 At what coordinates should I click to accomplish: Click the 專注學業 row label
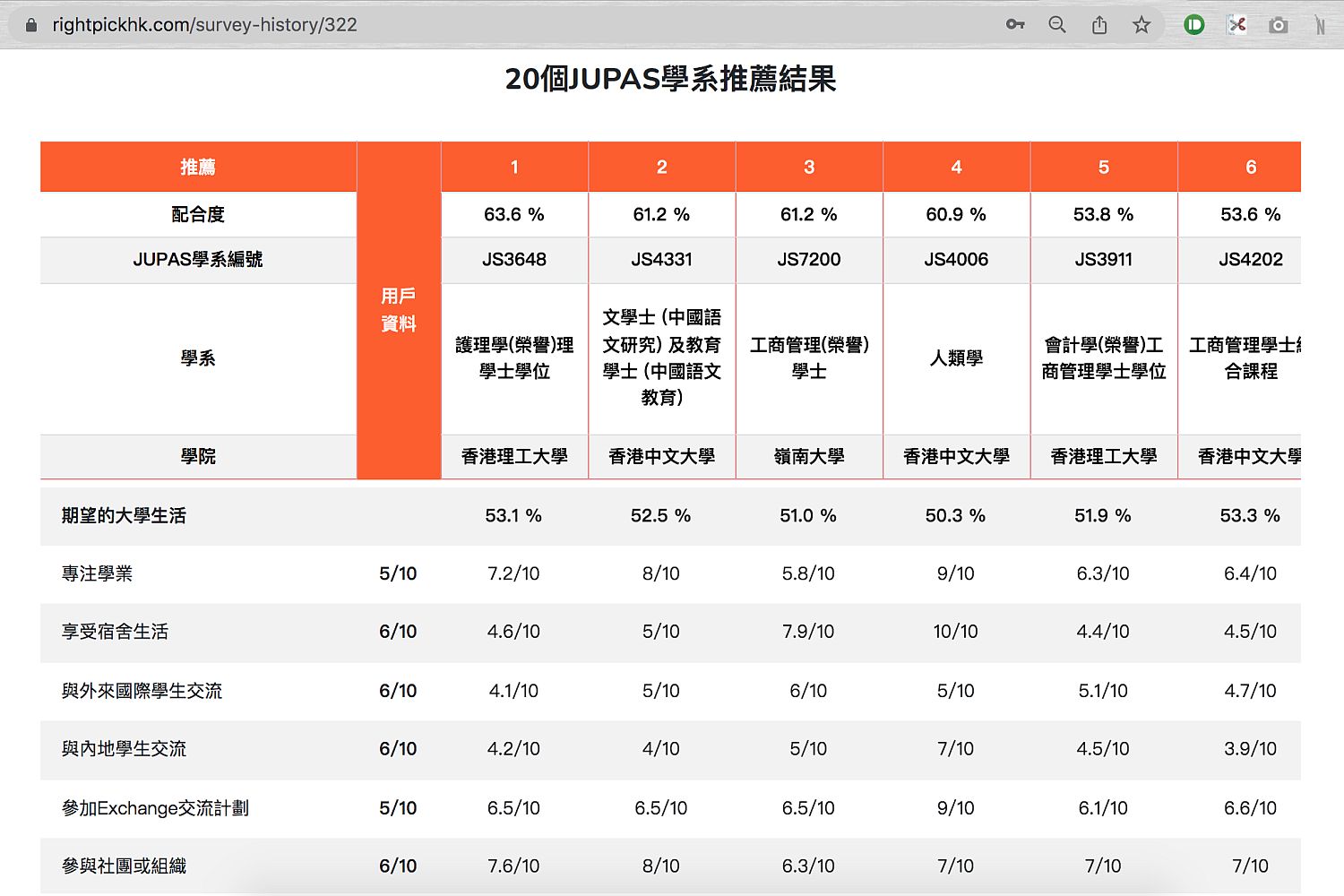97,574
